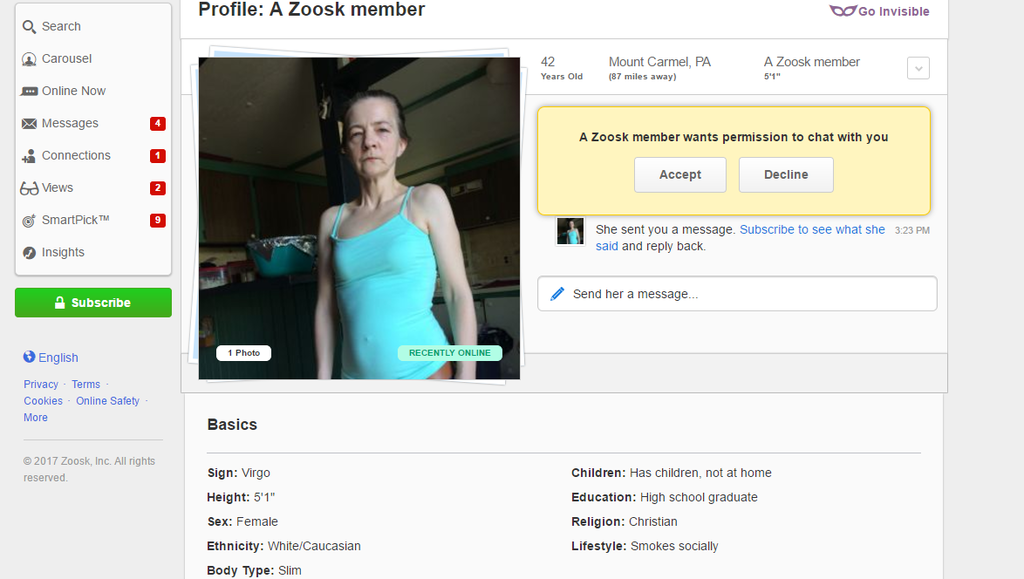This screenshot has height=579, width=1024.
Task: Open the Cookies link
Action: [x=43, y=401]
